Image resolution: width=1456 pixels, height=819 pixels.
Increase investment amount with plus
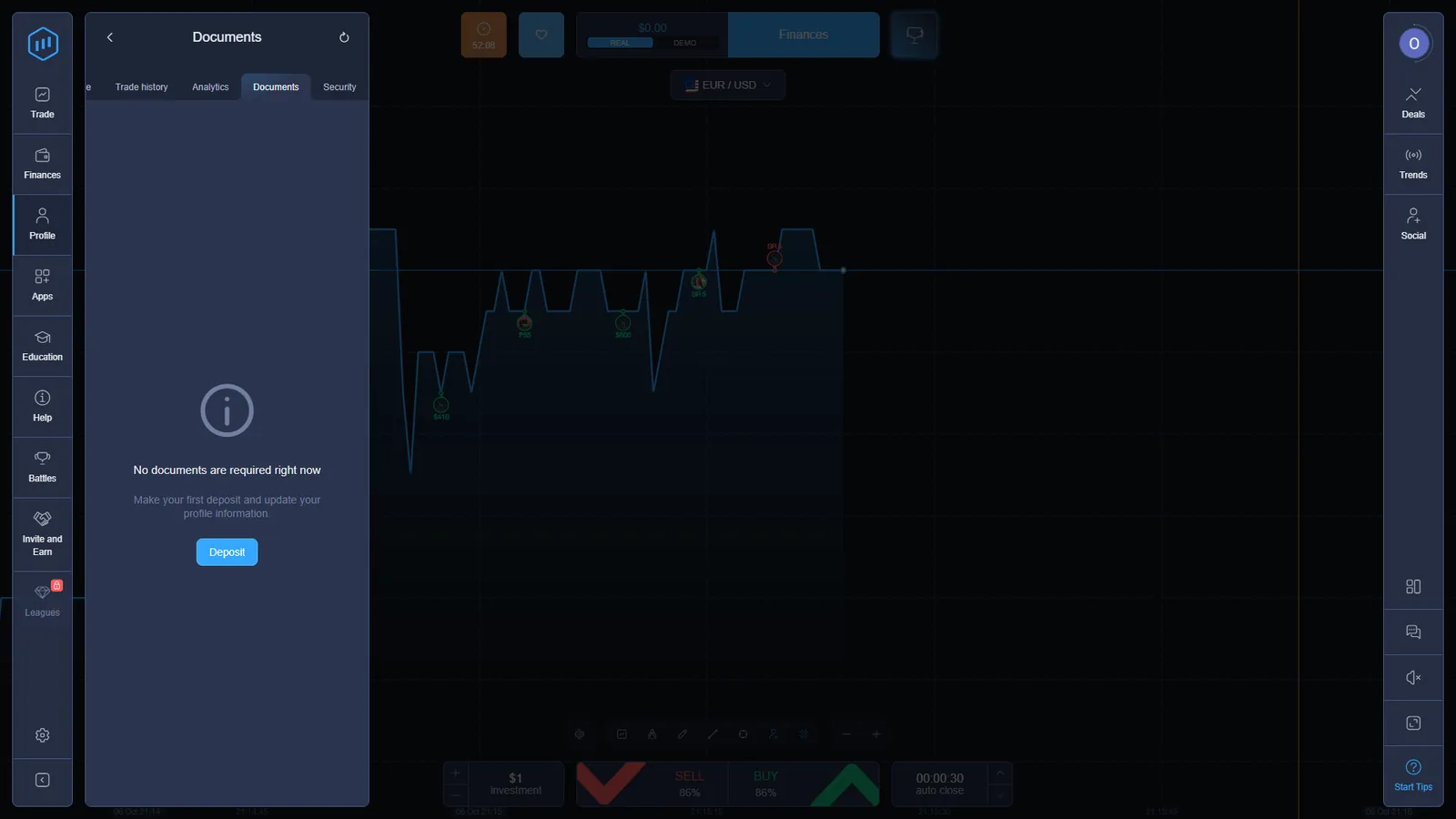point(456,773)
